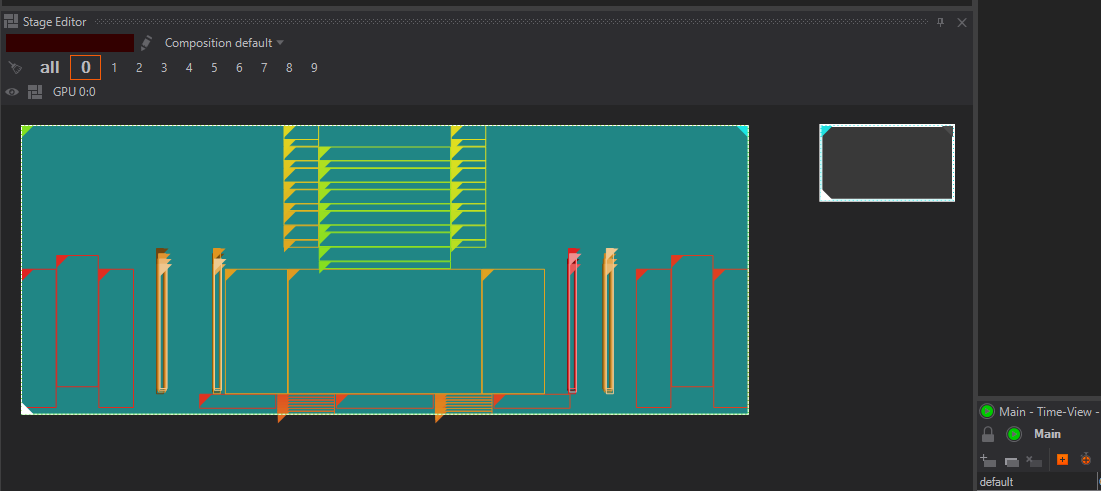Click the duplicate track icon in timeline toolbar
This screenshot has height=491, width=1101.
(x=1011, y=460)
